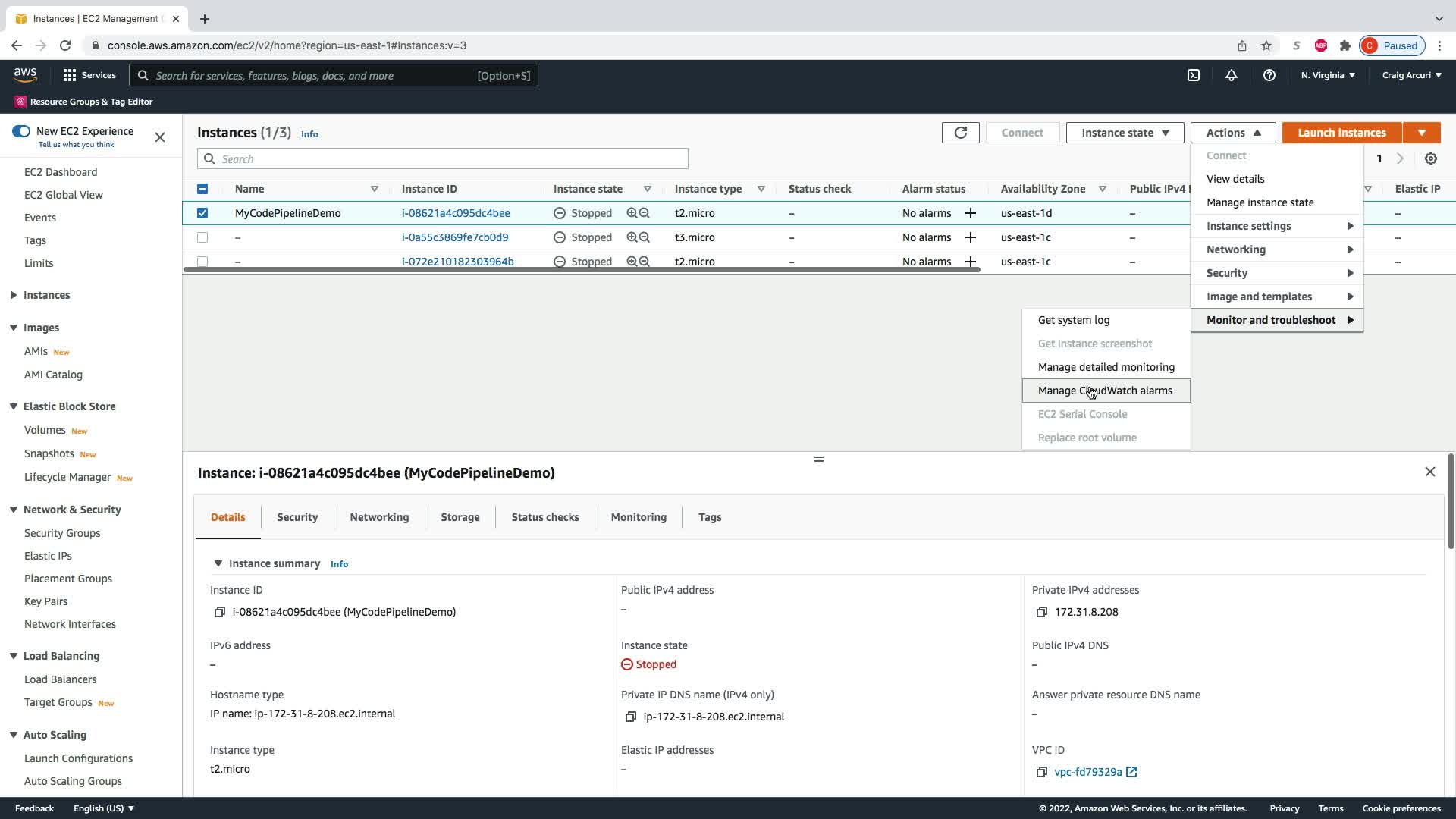The width and height of the screenshot is (1456, 819).
Task: Toggle the New EC2 Experience switch
Action: pyautogui.click(x=21, y=131)
